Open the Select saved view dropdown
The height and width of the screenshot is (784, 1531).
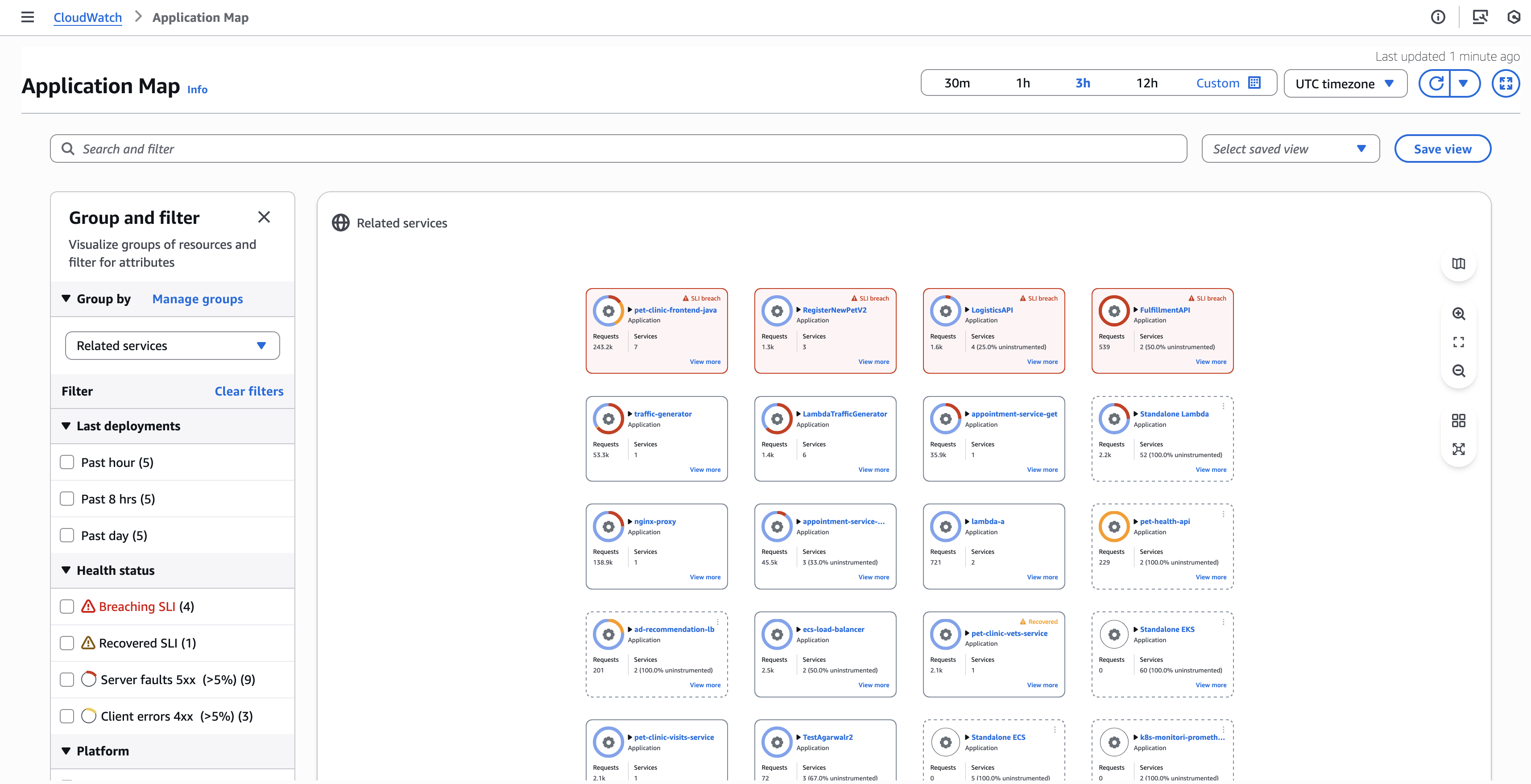click(1290, 149)
